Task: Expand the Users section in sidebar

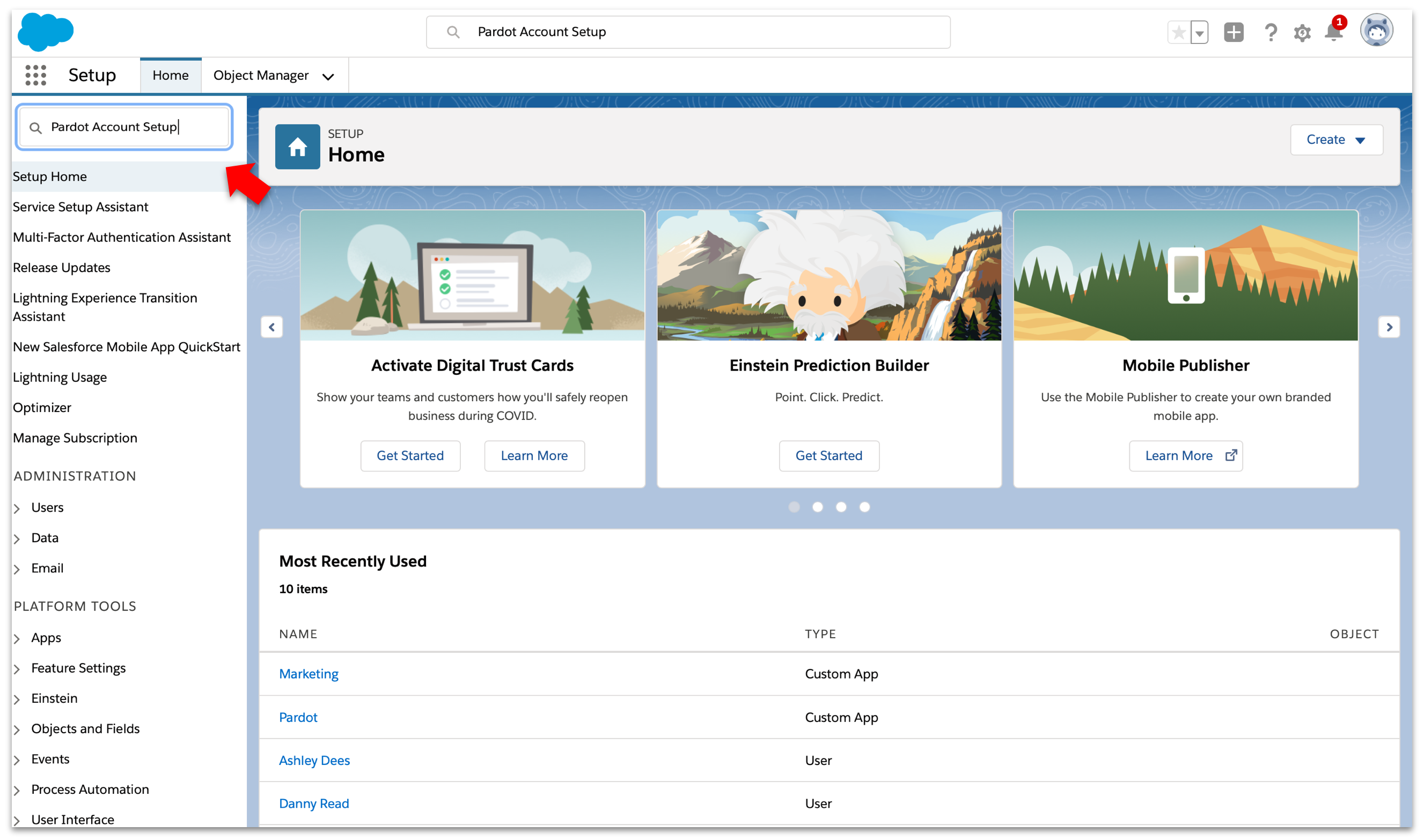Action: click(x=18, y=509)
